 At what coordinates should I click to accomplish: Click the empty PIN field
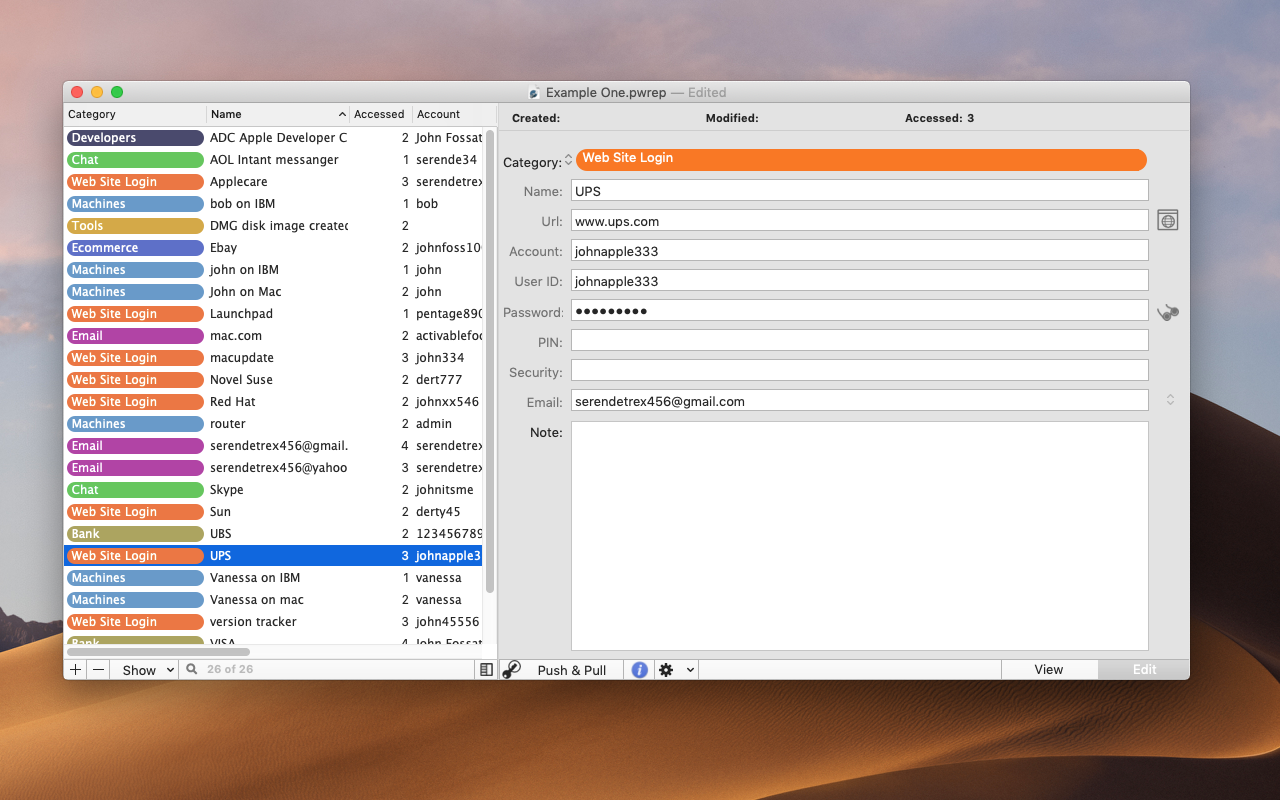859,340
